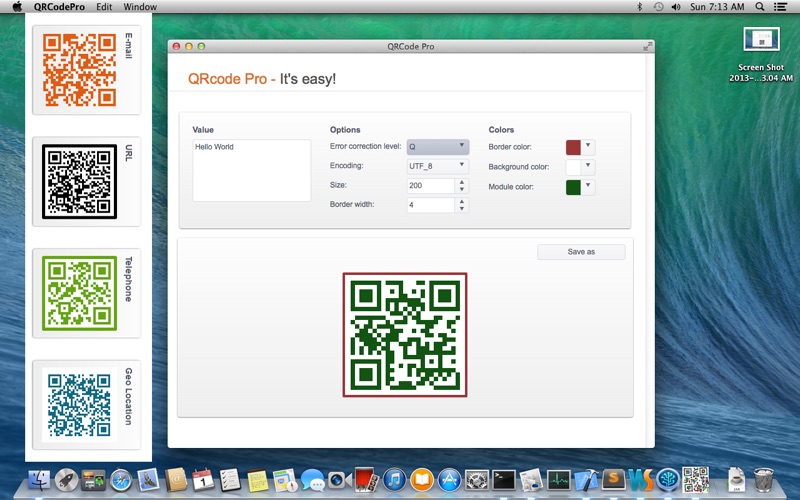Select the orange E-mail QR code sample

coord(79,70)
